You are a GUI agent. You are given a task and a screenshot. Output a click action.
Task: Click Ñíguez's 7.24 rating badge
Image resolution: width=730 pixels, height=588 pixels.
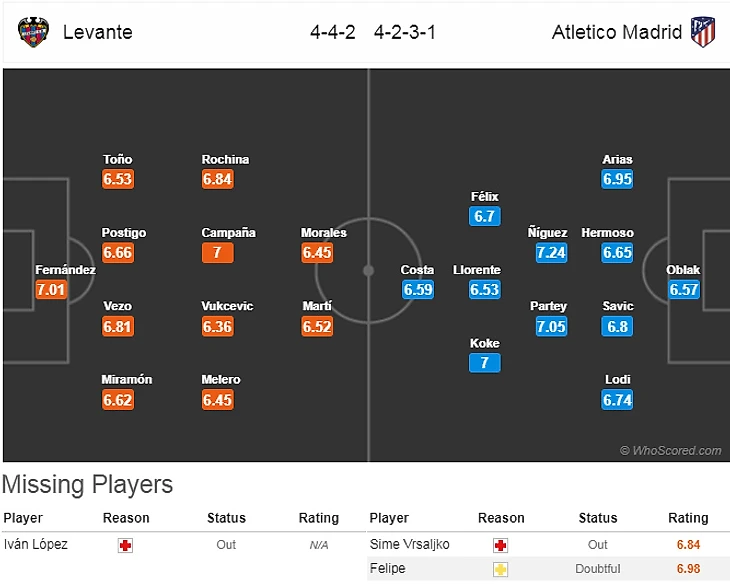pyautogui.click(x=551, y=253)
